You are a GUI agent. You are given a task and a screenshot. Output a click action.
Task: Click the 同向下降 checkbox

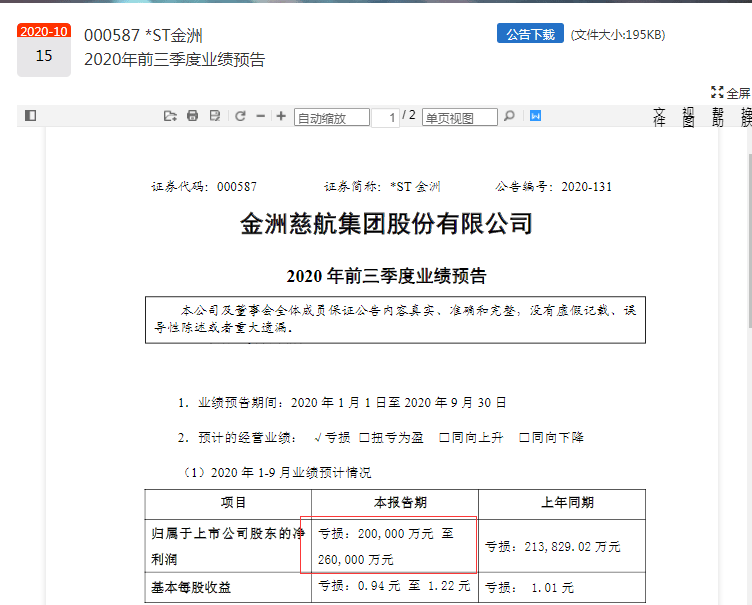click(524, 438)
